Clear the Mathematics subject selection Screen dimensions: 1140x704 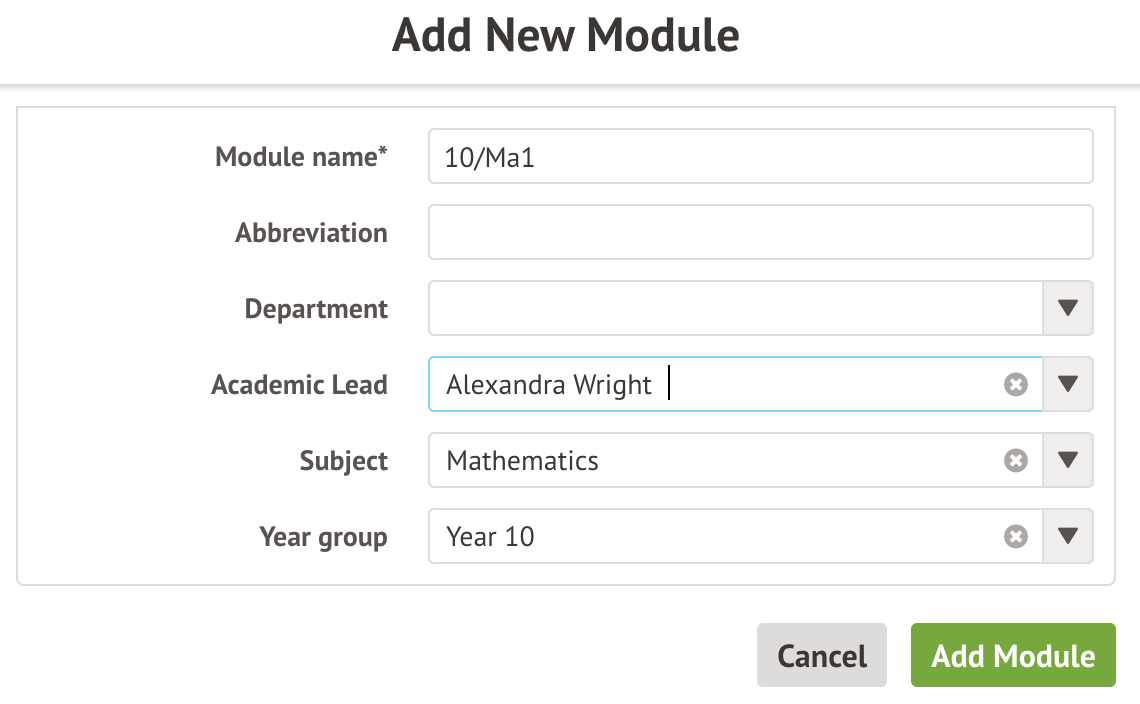click(1015, 461)
